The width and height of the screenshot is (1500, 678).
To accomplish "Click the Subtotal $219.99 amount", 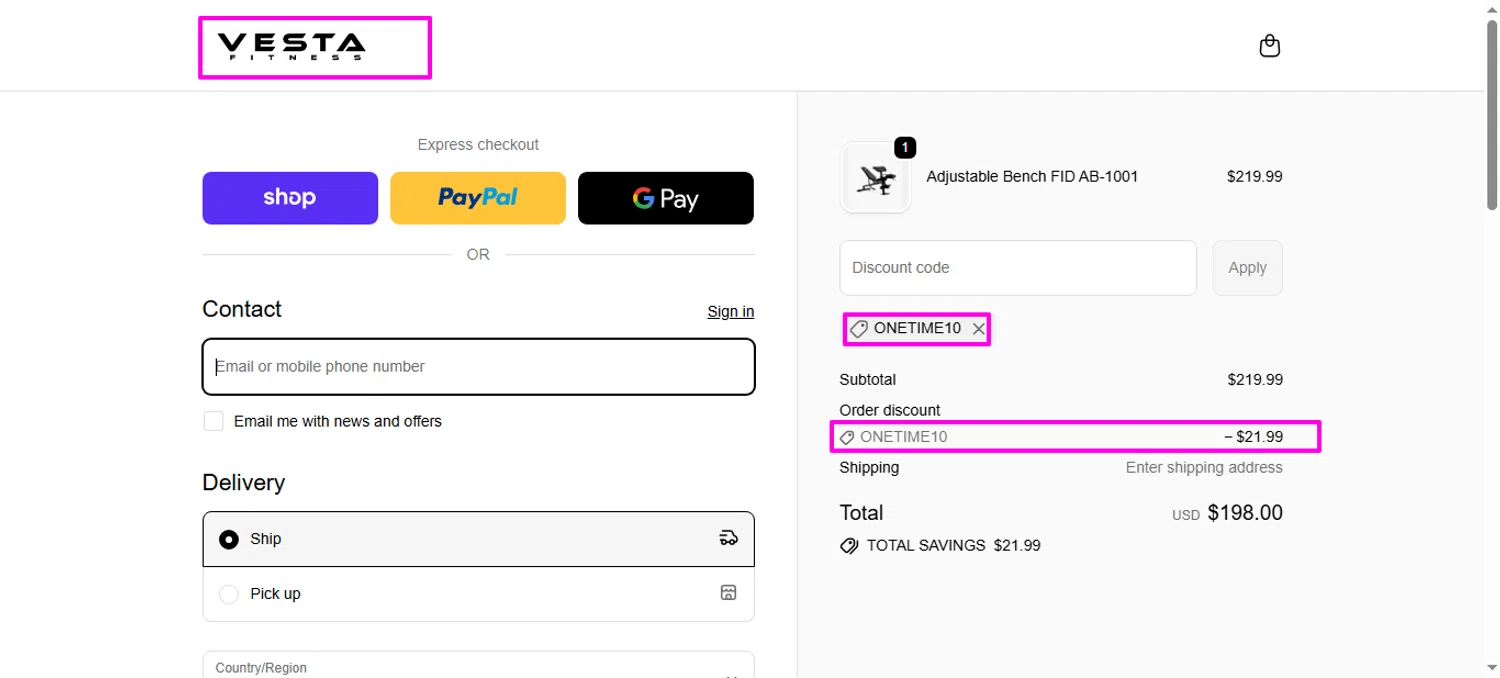I will [1255, 380].
